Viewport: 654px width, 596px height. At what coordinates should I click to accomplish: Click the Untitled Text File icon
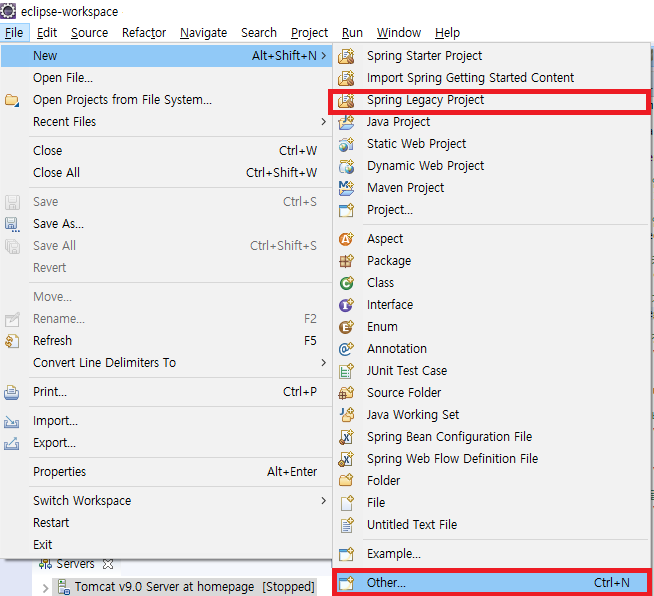coord(346,525)
